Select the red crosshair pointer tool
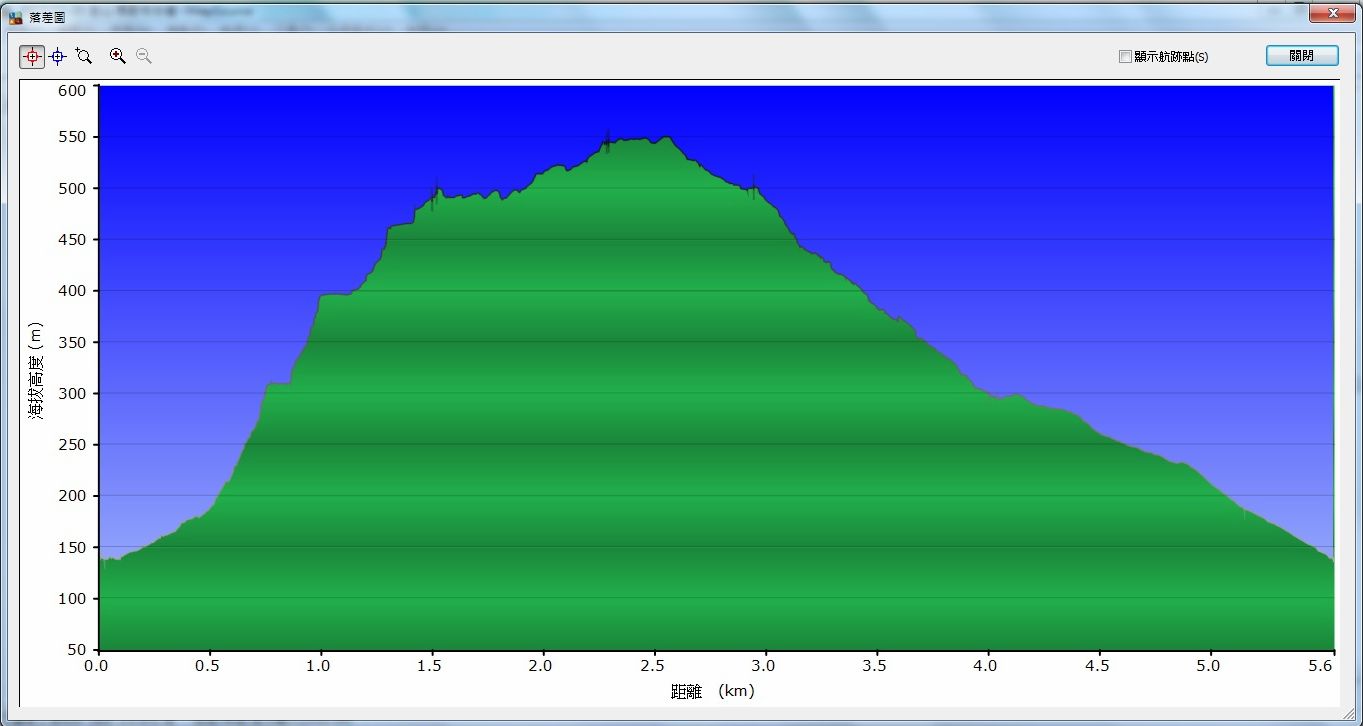This screenshot has height=726, width=1363. 32,57
